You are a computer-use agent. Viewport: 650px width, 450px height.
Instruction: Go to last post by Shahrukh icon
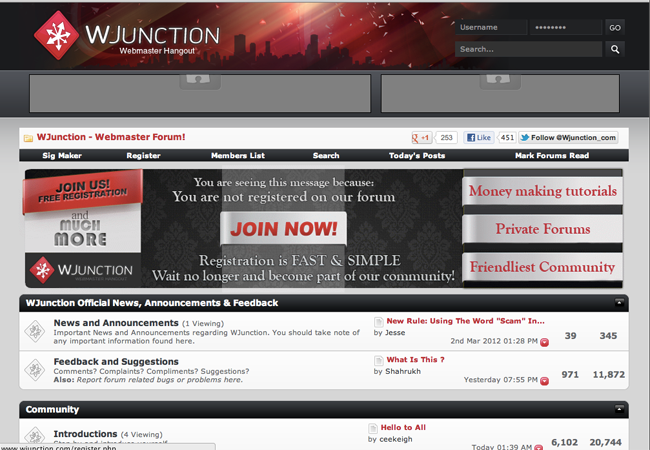click(545, 380)
